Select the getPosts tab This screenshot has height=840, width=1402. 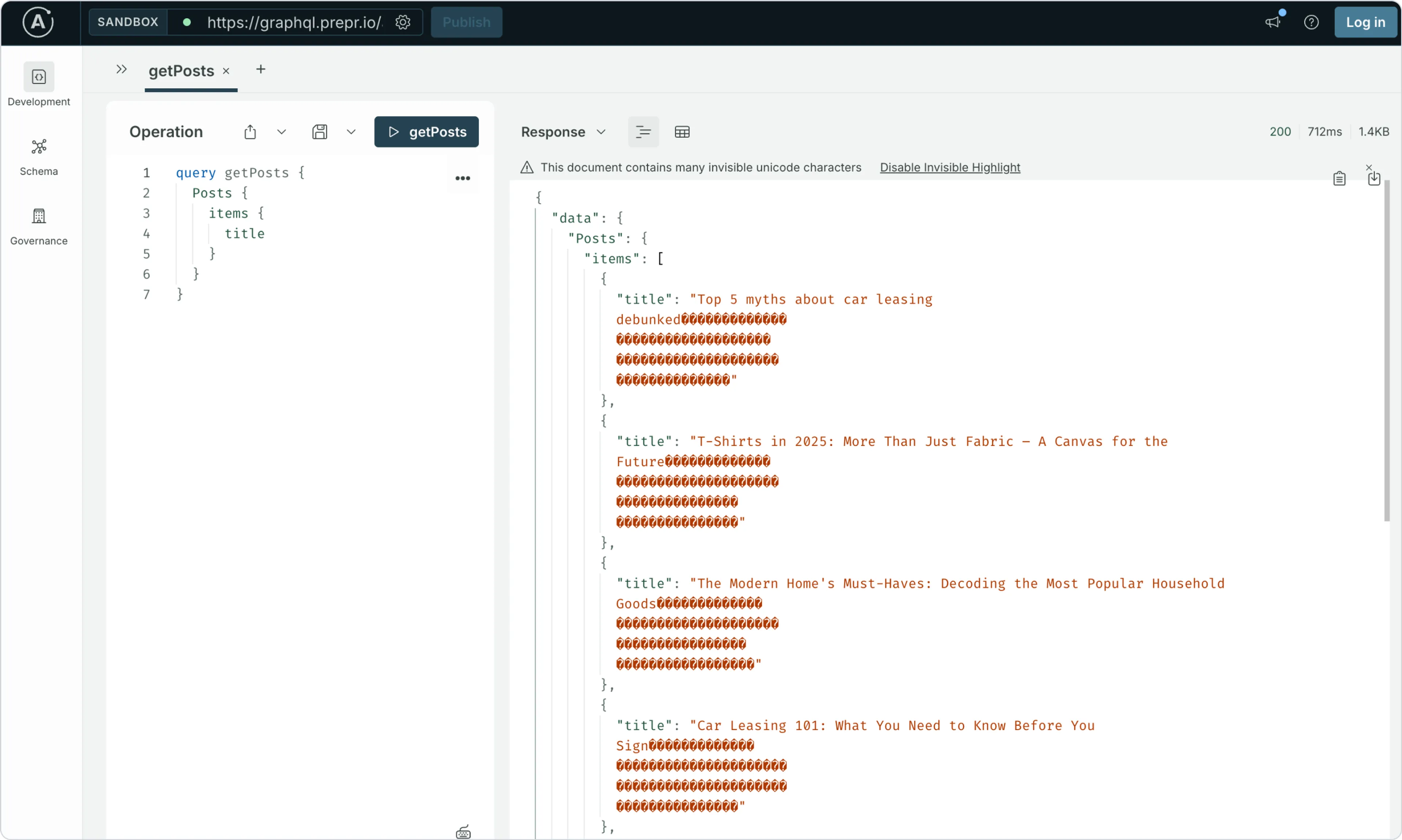[181, 71]
